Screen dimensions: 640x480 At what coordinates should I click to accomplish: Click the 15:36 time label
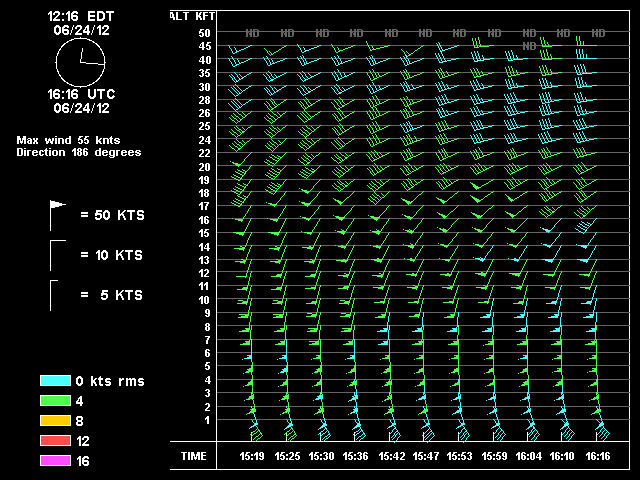(355, 456)
